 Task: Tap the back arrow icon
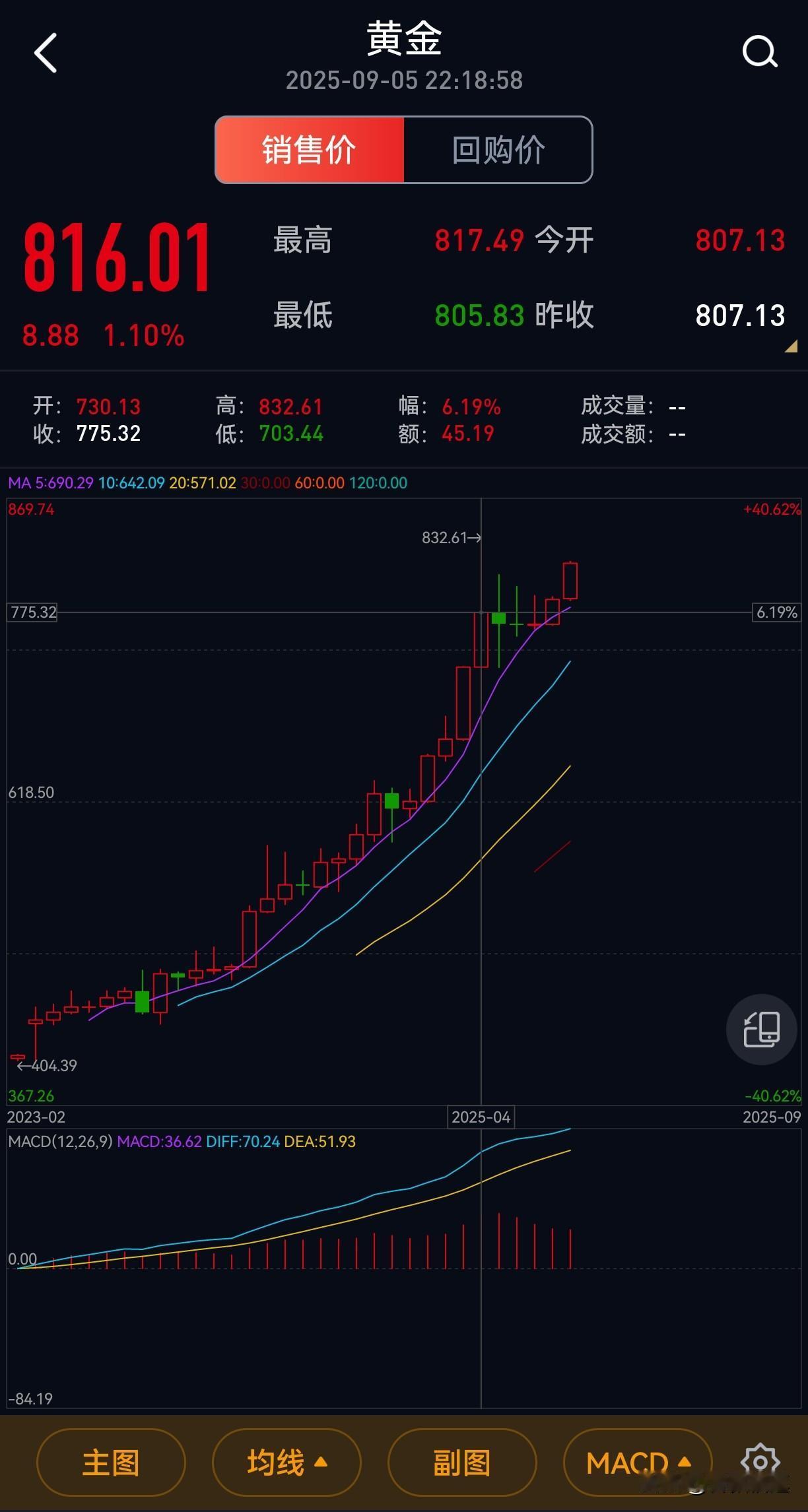coord(46,53)
